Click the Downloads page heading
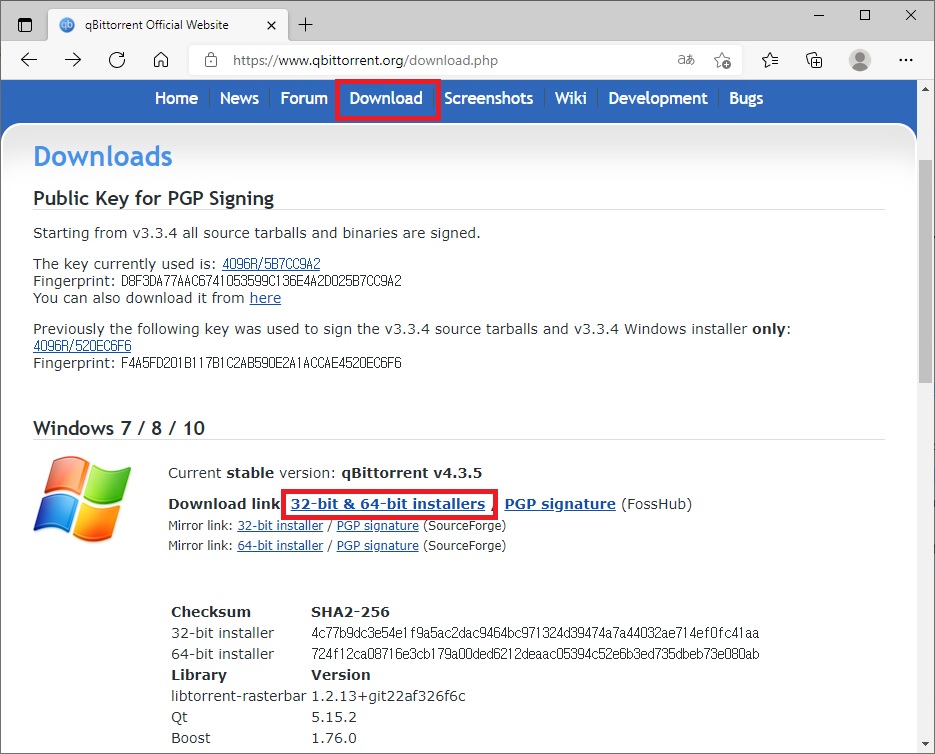 click(103, 156)
